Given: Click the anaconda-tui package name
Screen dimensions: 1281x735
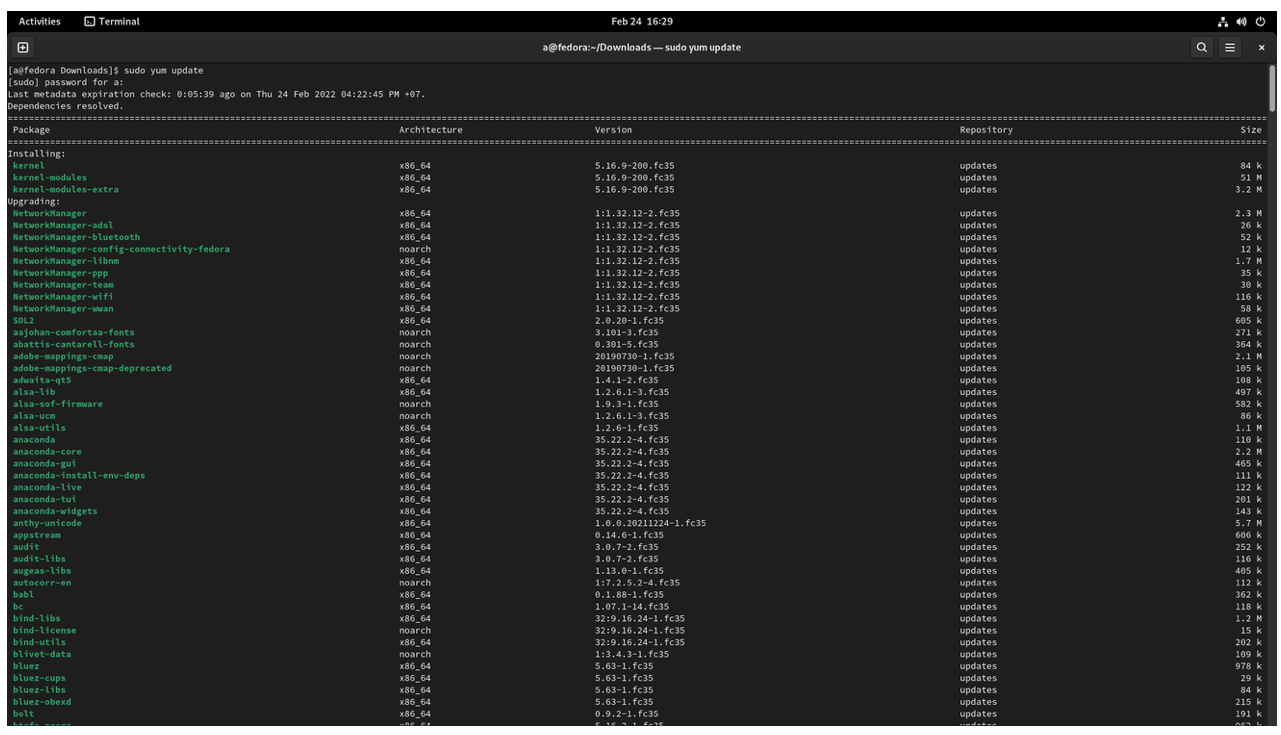Looking at the screenshot, I should point(44,499).
